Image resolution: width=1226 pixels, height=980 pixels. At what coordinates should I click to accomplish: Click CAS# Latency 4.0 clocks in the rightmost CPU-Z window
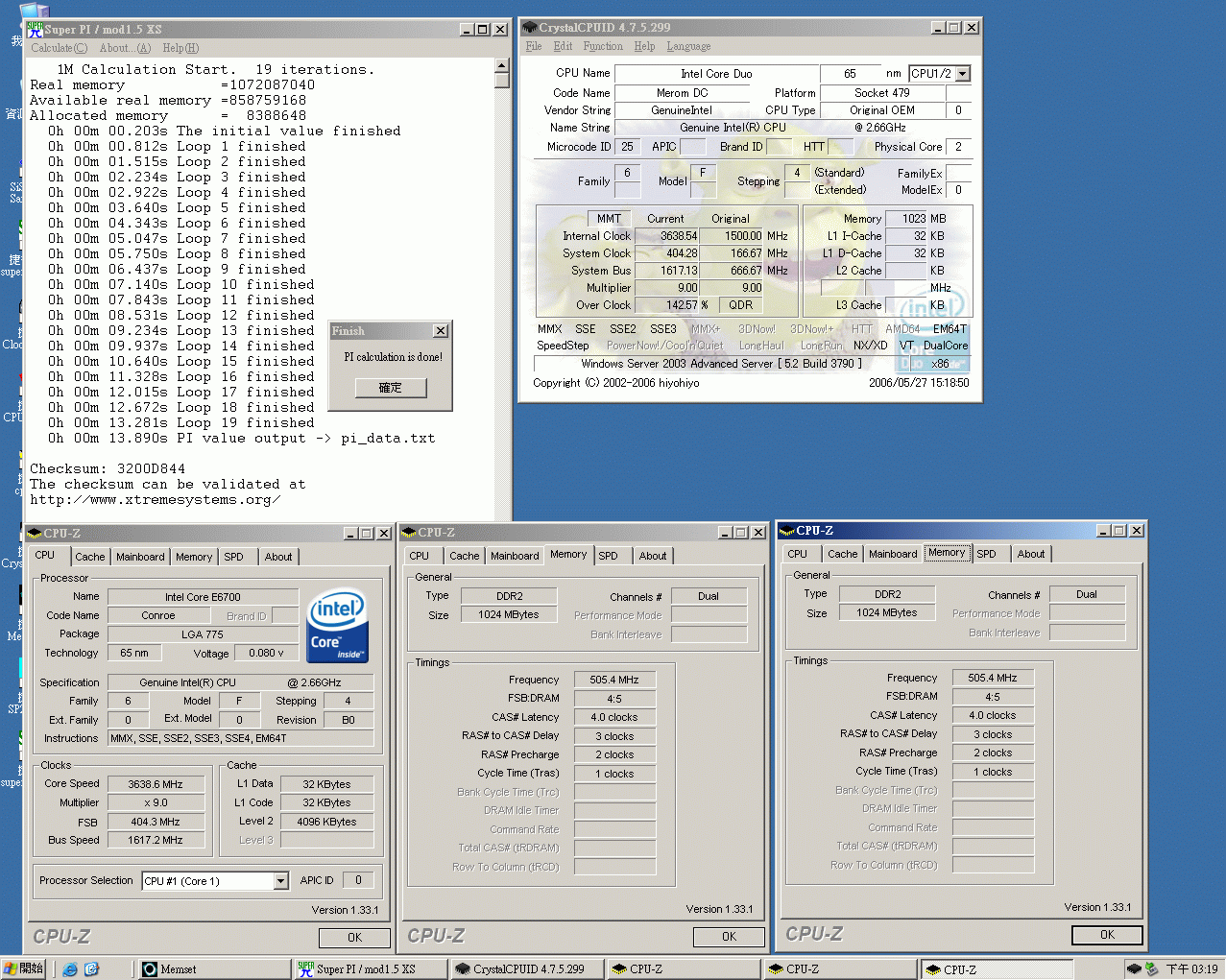(x=993, y=715)
